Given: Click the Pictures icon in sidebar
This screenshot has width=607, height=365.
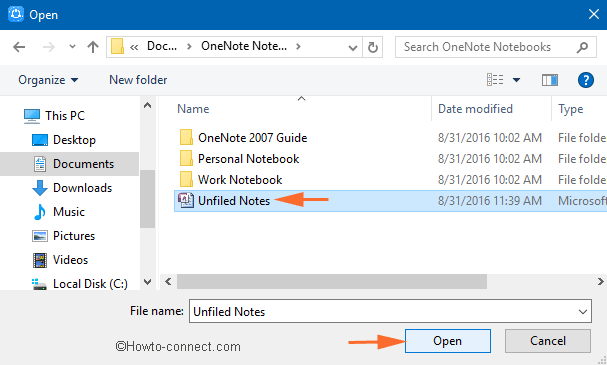Looking at the screenshot, I should 39,236.
